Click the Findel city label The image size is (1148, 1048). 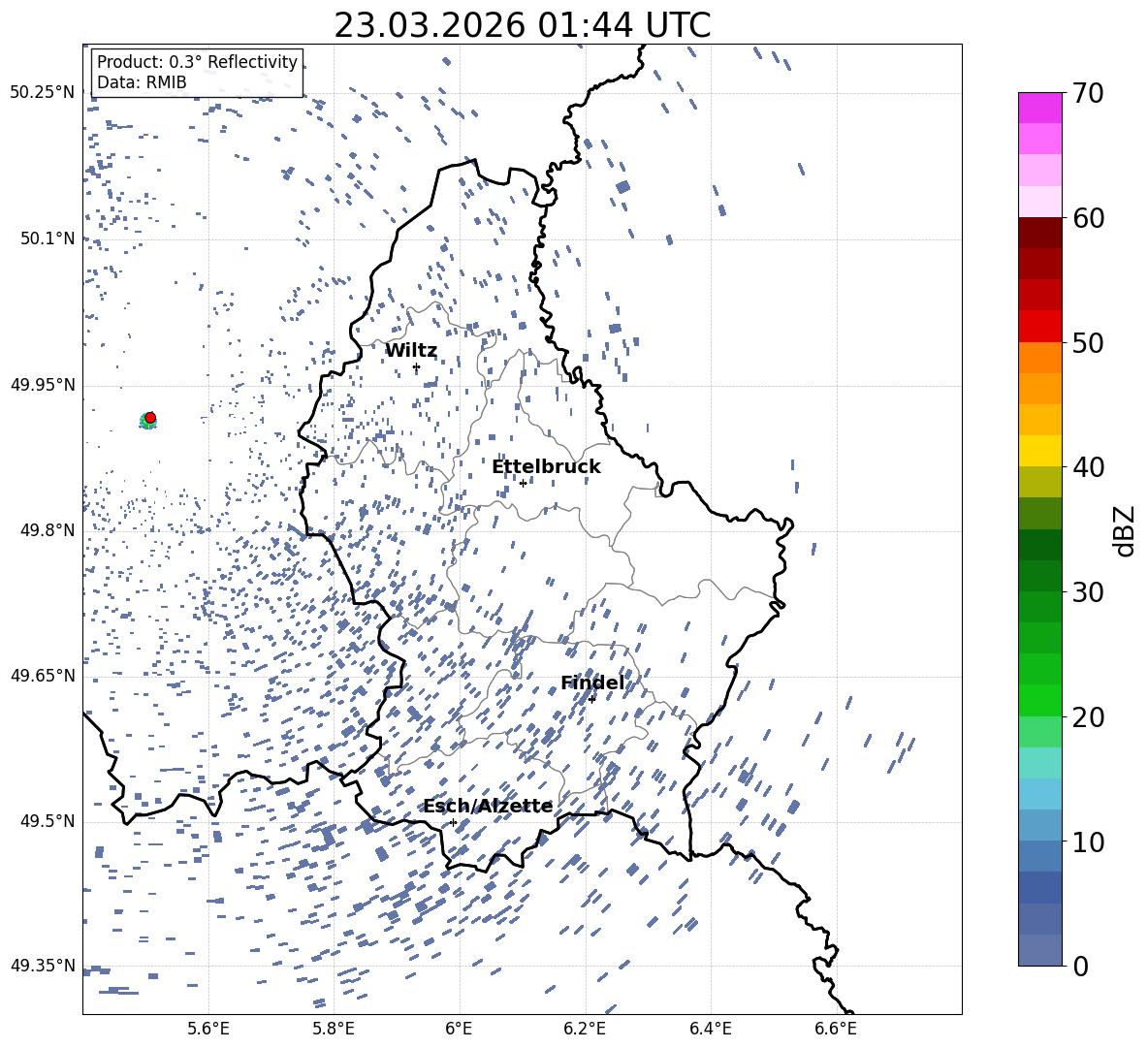593,683
